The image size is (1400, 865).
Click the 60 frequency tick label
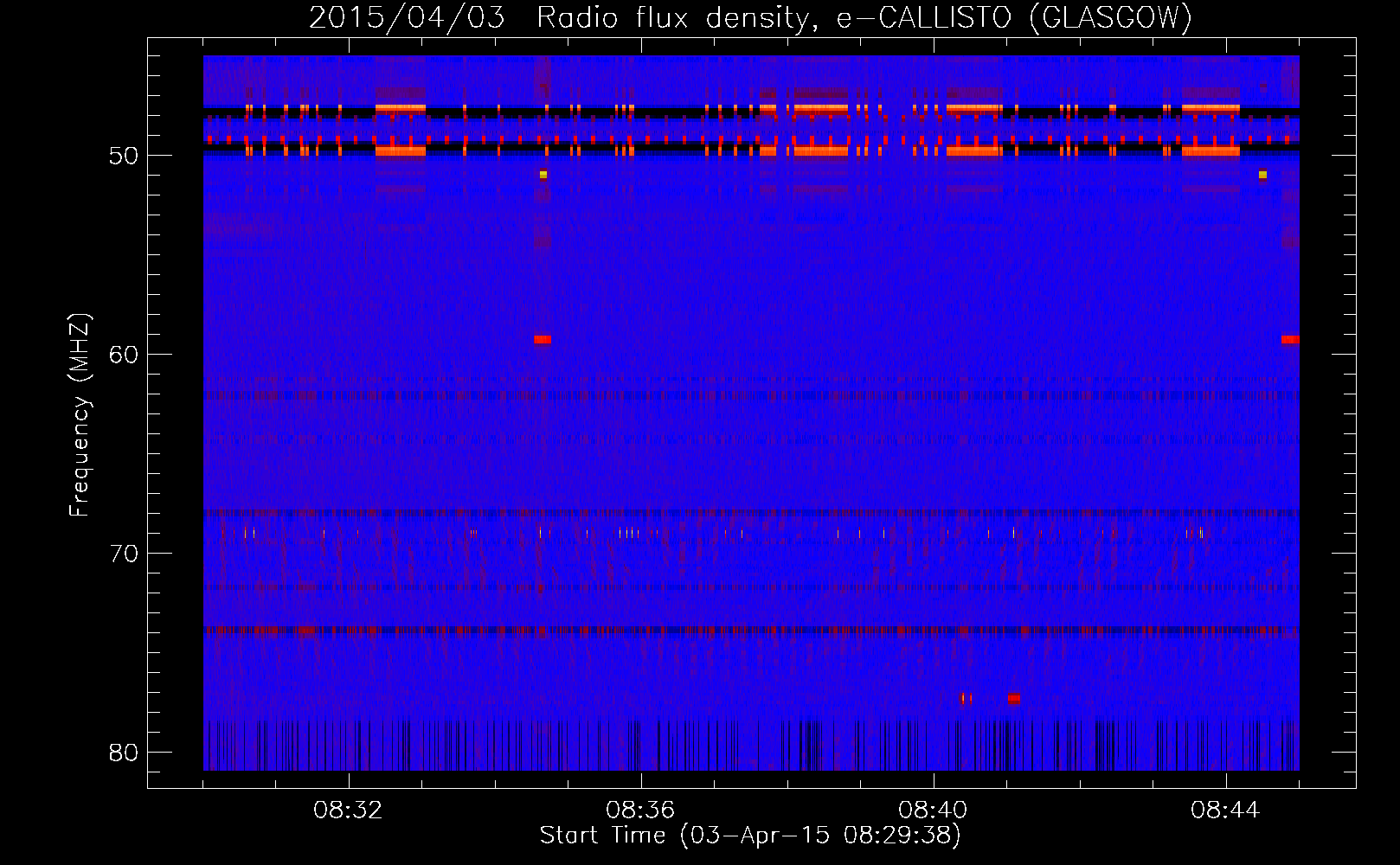click(125, 355)
